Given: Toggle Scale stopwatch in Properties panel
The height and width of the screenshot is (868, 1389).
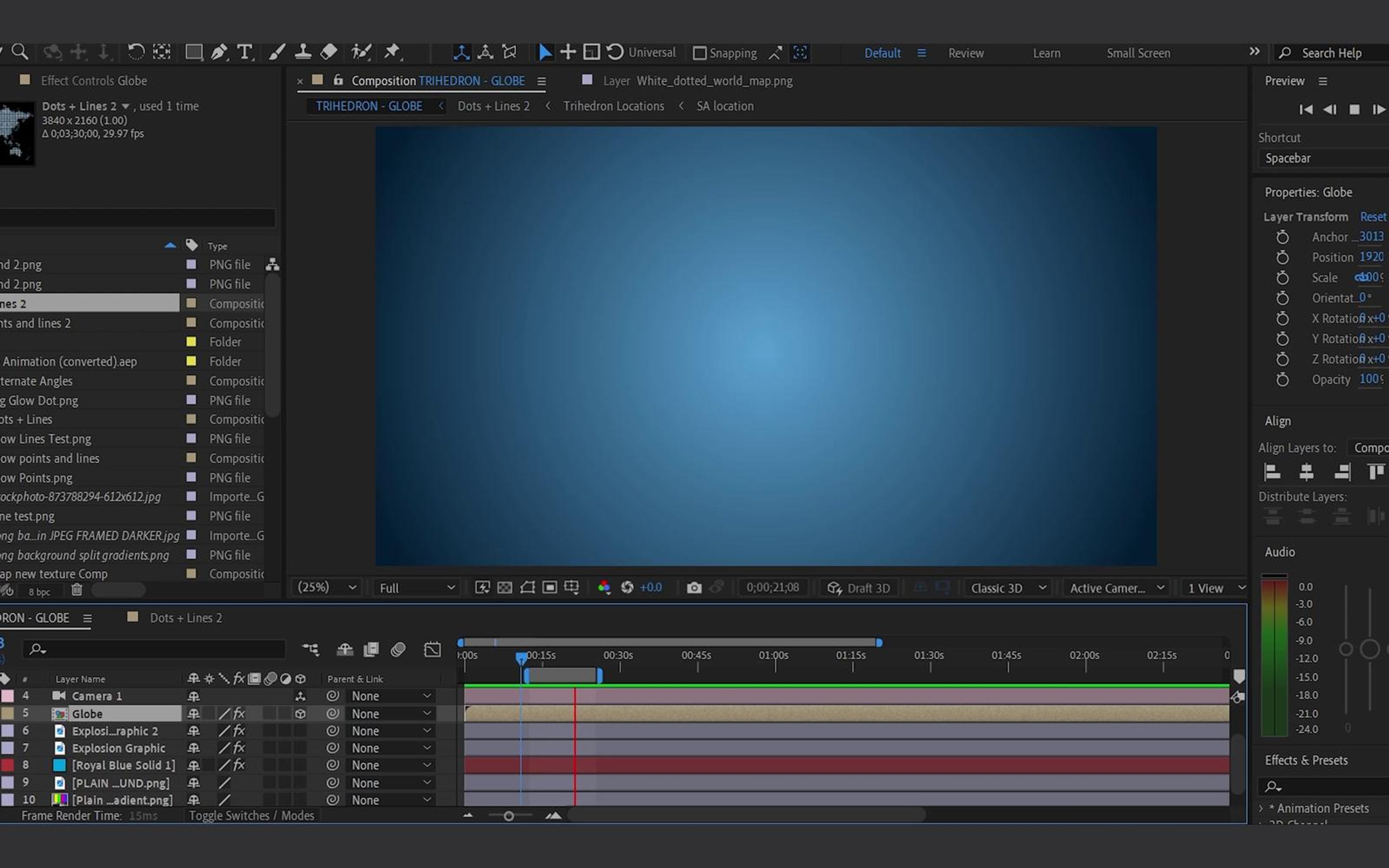Looking at the screenshot, I should coord(1282,278).
